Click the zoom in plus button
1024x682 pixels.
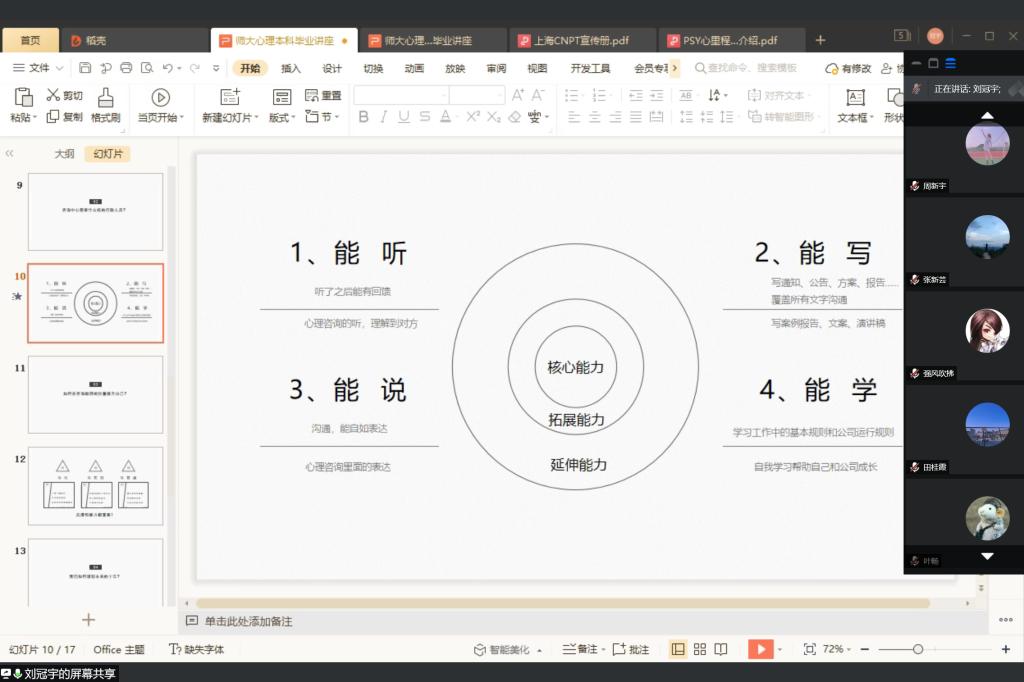(x=1006, y=649)
